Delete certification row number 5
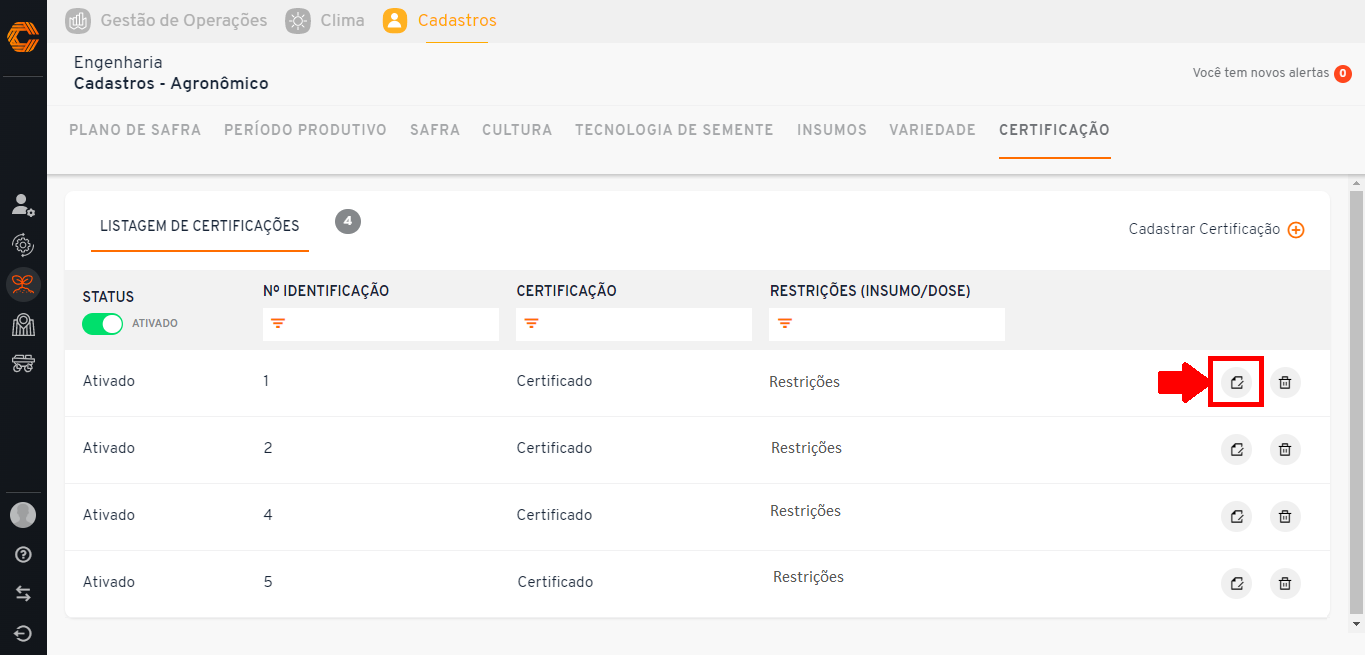1367x655 pixels. pos(1285,583)
